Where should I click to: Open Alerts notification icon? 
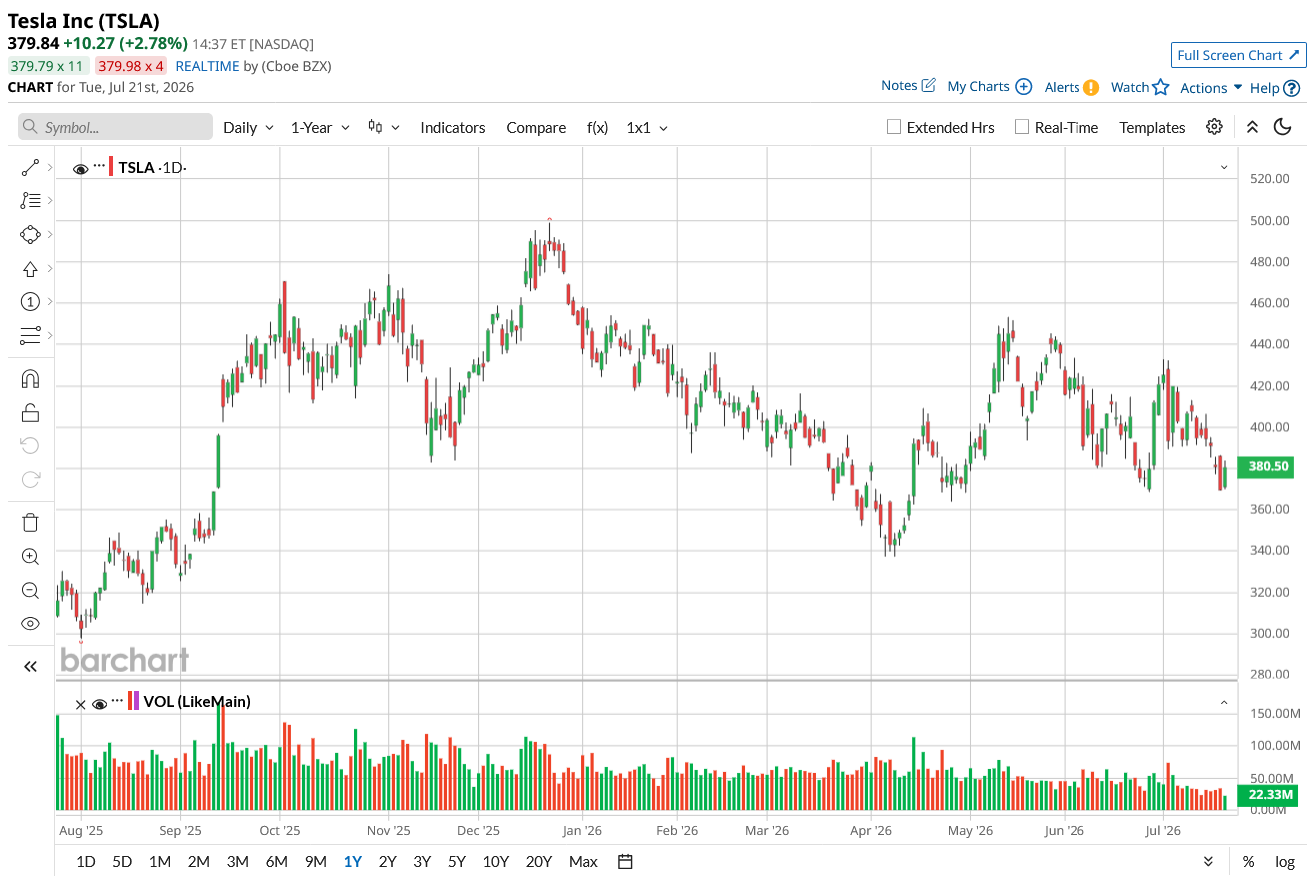tap(1091, 87)
